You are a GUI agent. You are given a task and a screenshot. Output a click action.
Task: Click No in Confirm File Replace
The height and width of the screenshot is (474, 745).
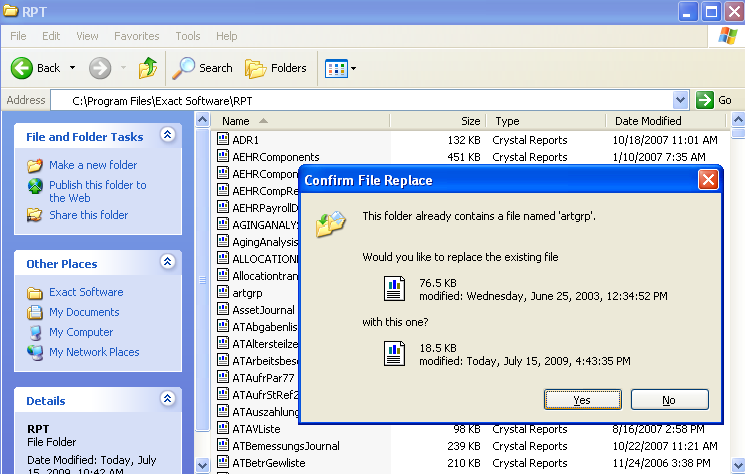[669, 400]
